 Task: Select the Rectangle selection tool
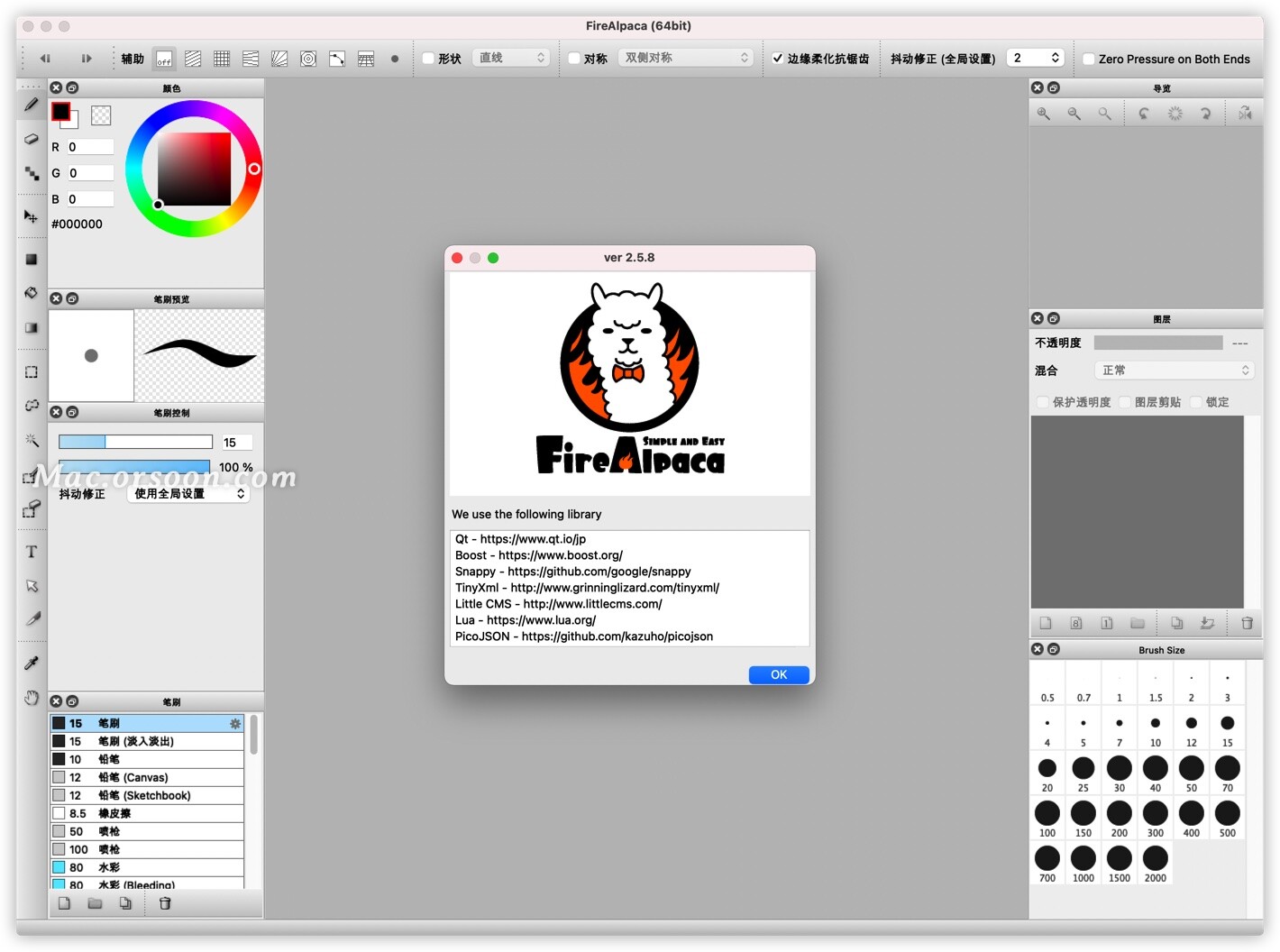[32, 371]
